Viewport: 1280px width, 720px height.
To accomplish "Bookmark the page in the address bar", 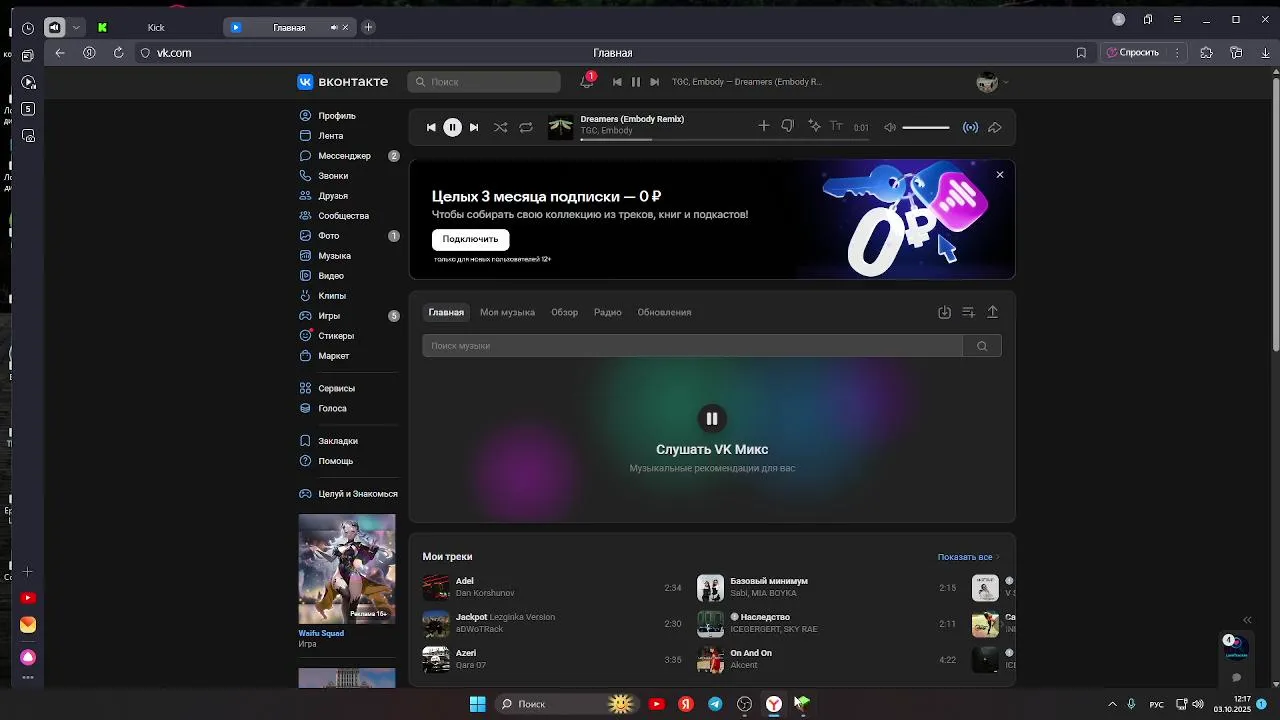I will tap(1081, 53).
